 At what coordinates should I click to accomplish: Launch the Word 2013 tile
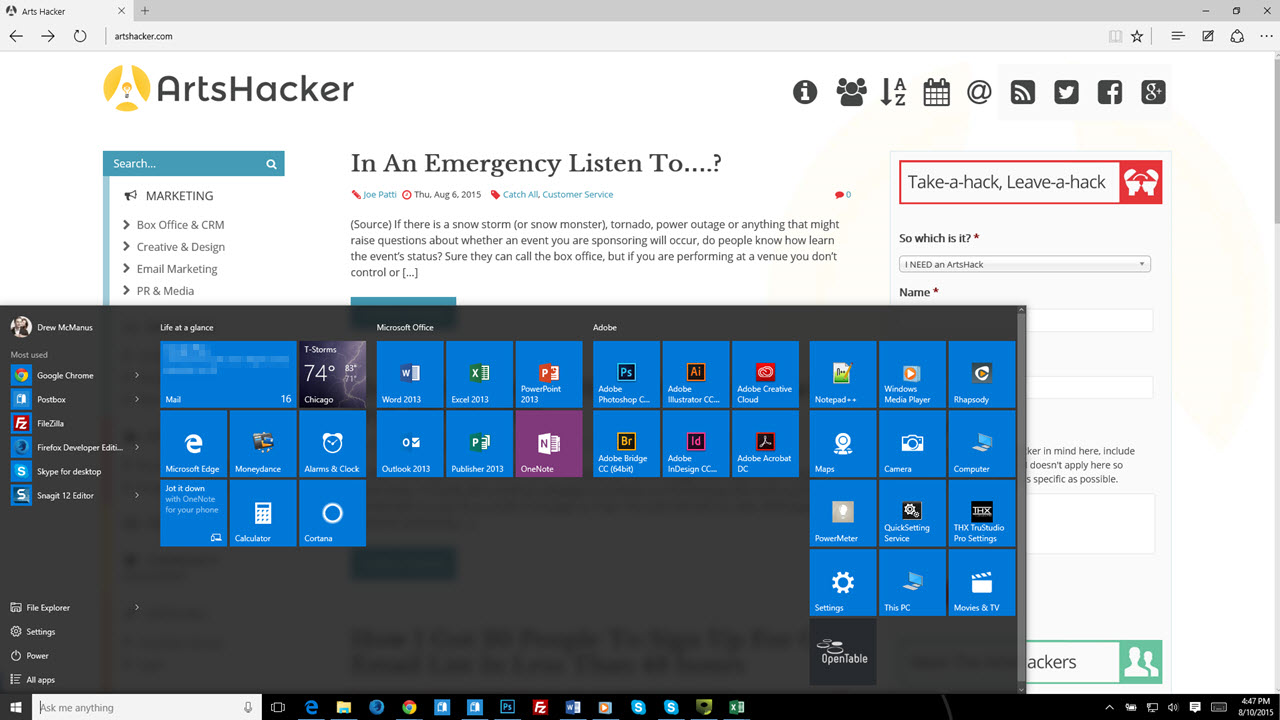tap(410, 374)
